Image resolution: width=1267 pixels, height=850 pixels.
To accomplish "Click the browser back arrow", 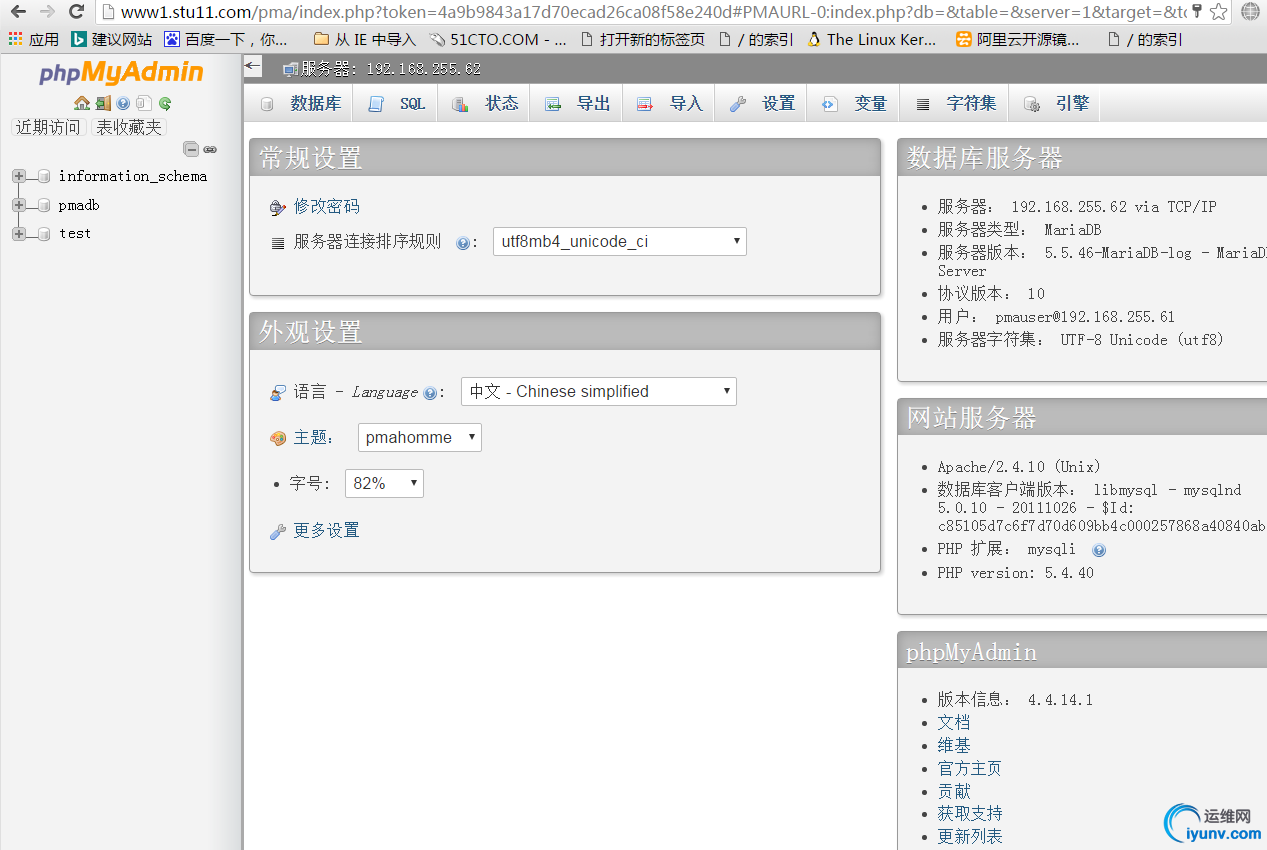I will pos(18,12).
